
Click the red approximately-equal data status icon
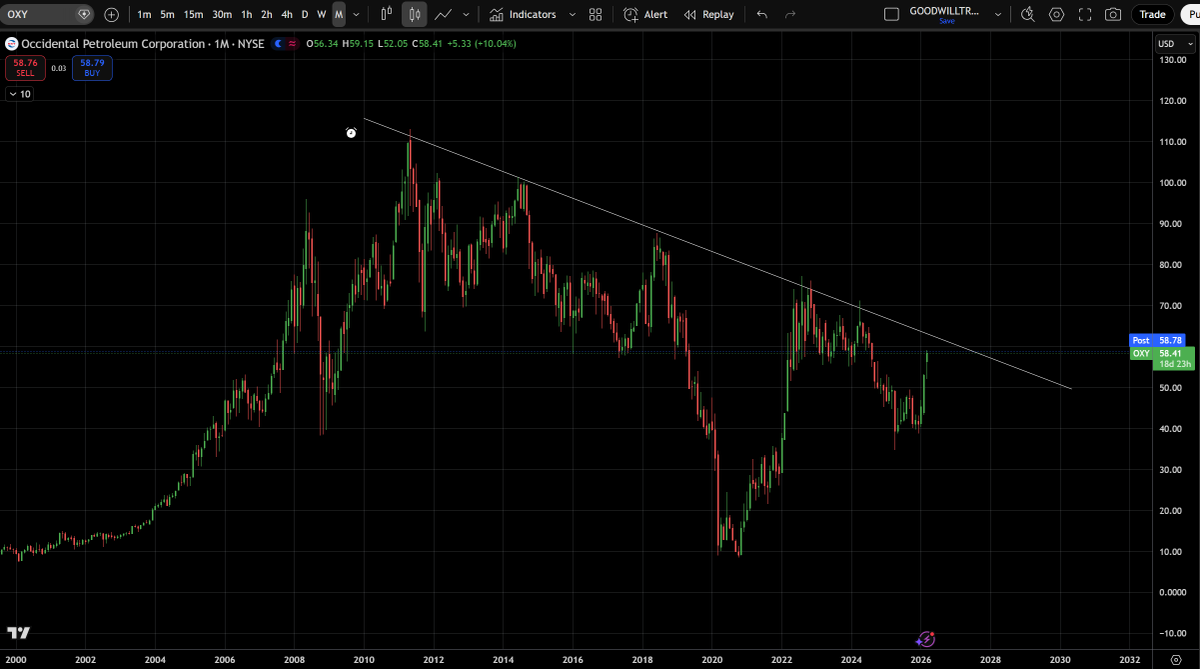(x=291, y=44)
